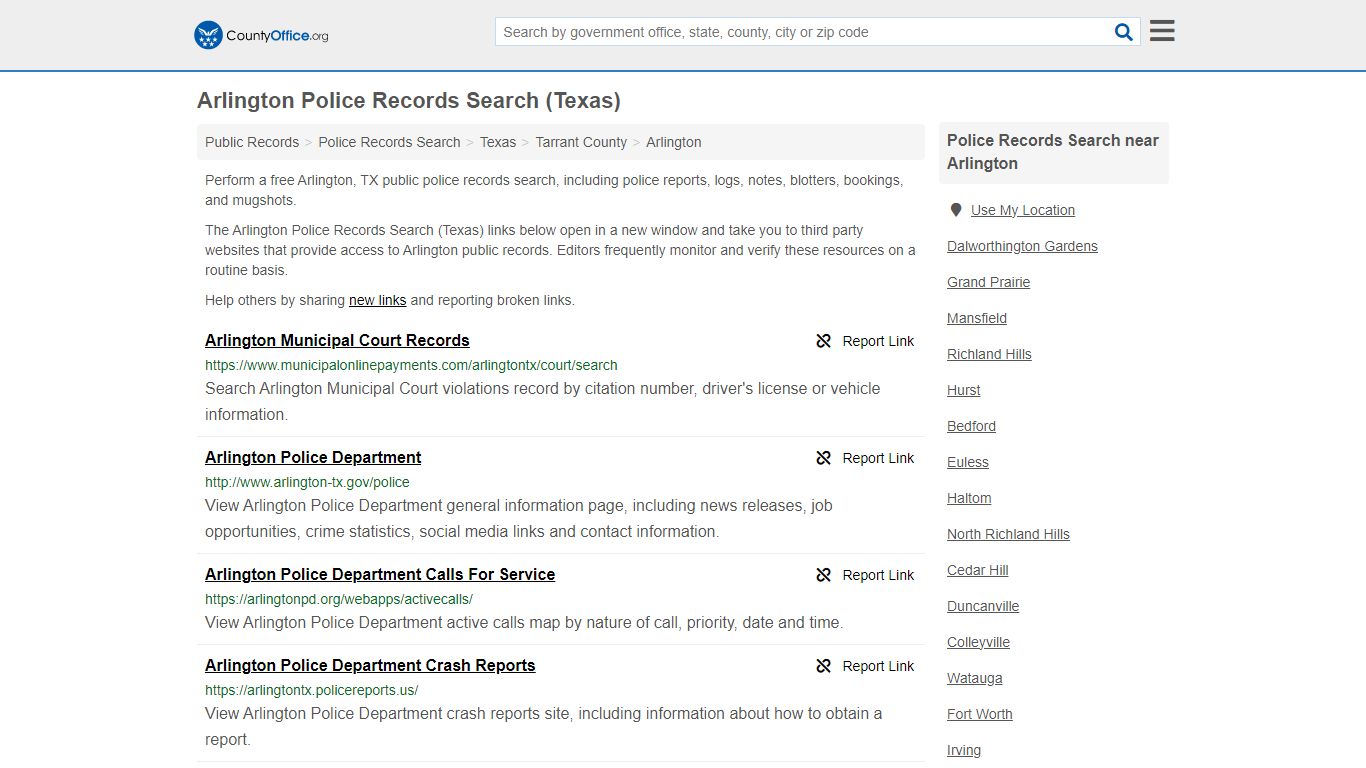Open Haltom nearby link
Viewport: 1366px width, 768px height.
coord(969,498)
